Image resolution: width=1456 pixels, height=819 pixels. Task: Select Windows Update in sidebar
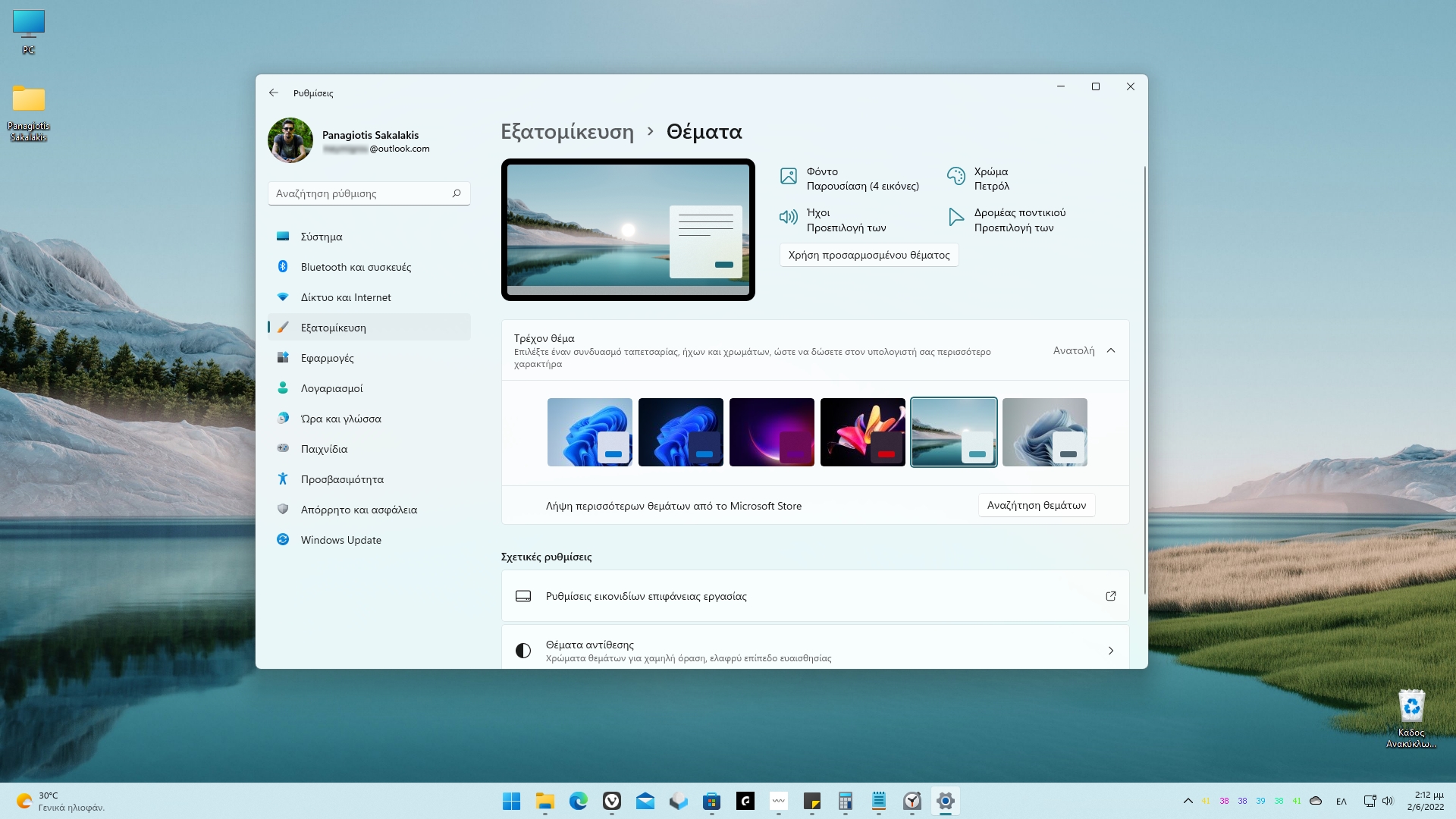click(x=340, y=540)
